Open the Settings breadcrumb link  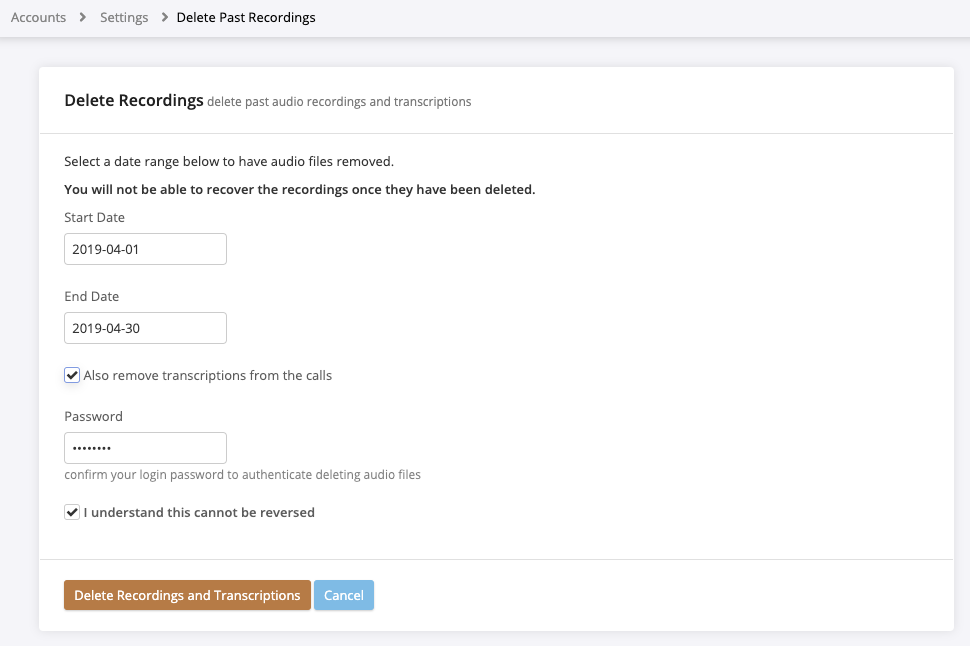pyautogui.click(x=124, y=17)
